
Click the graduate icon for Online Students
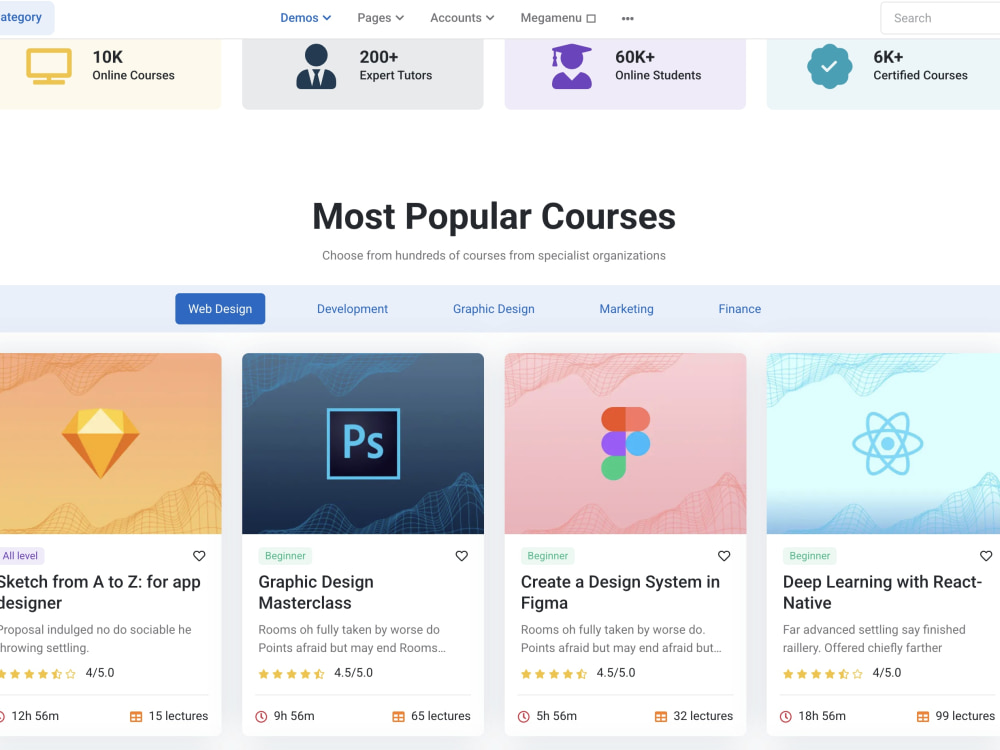pyautogui.click(x=571, y=66)
